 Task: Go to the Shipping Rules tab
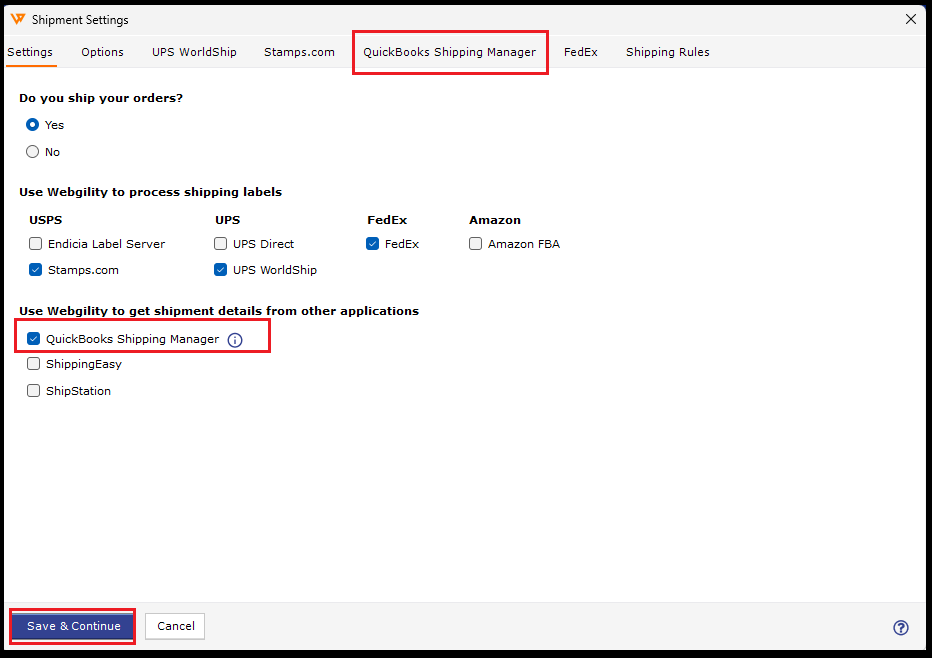coord(667,52)
